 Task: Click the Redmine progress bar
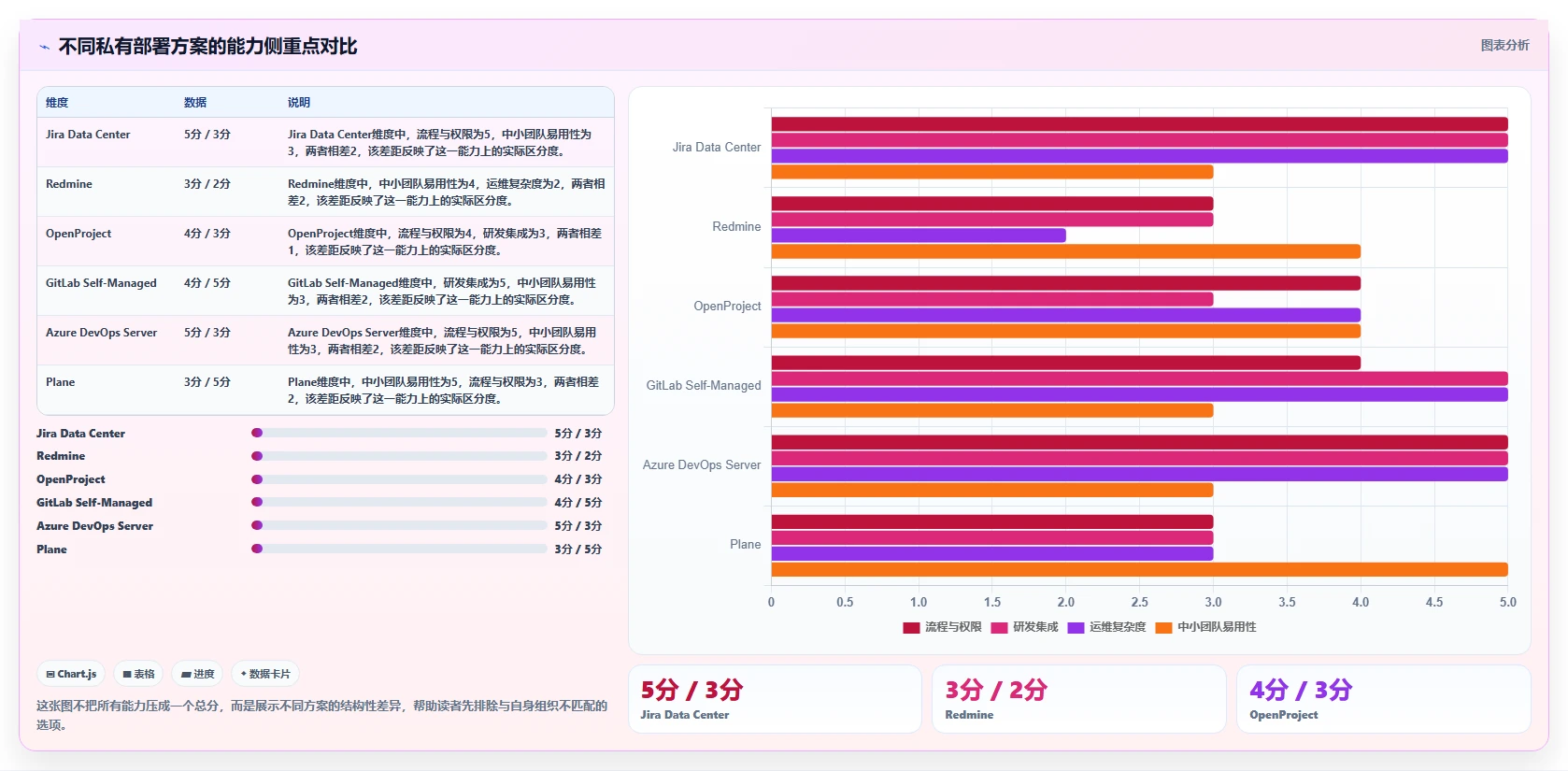pos(399,456)
